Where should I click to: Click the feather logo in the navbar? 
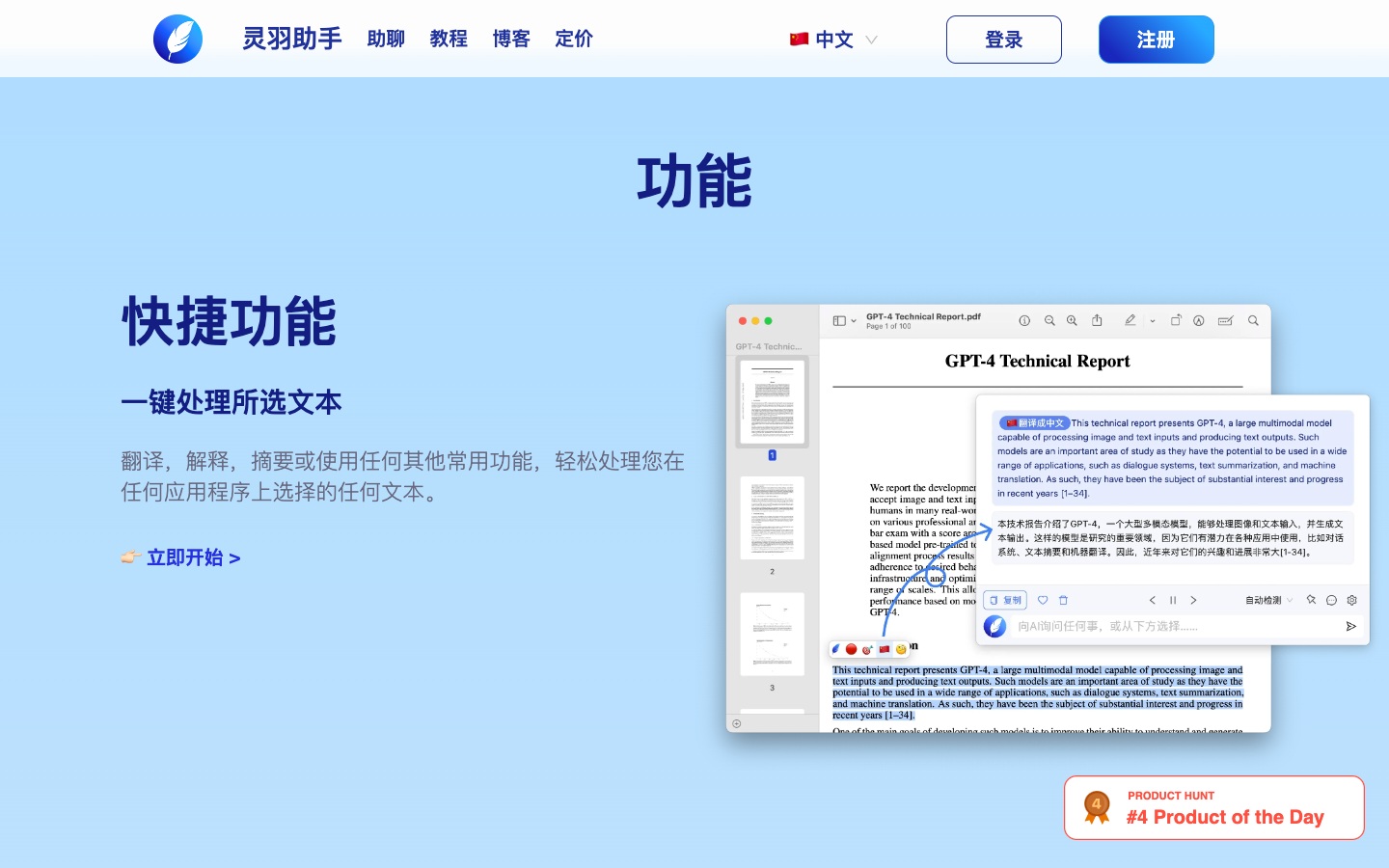[x=178, y=40]
